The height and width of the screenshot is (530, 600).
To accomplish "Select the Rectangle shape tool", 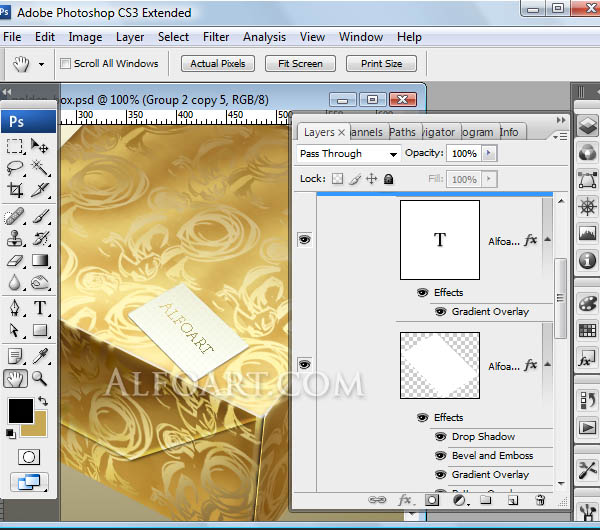I will 40,330.
